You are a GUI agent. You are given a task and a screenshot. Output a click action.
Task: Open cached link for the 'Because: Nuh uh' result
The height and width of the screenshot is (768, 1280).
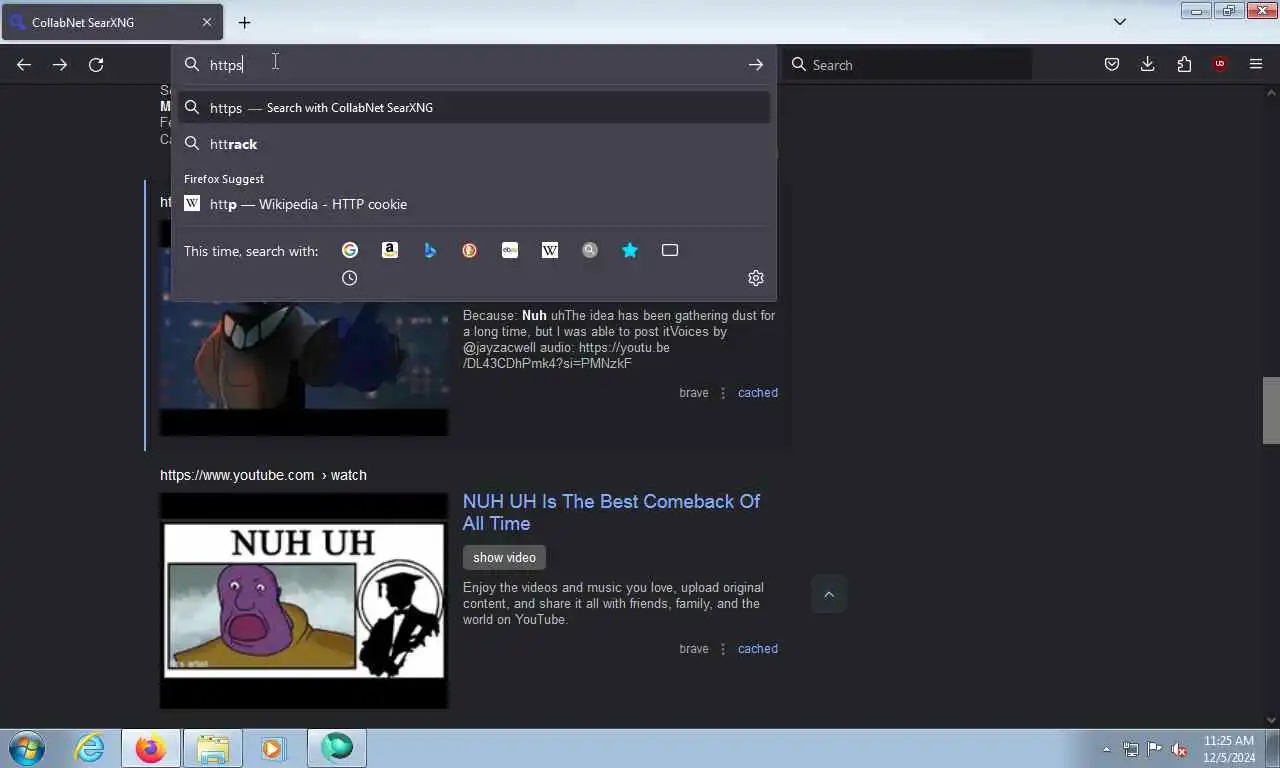(x=758, y=393)
